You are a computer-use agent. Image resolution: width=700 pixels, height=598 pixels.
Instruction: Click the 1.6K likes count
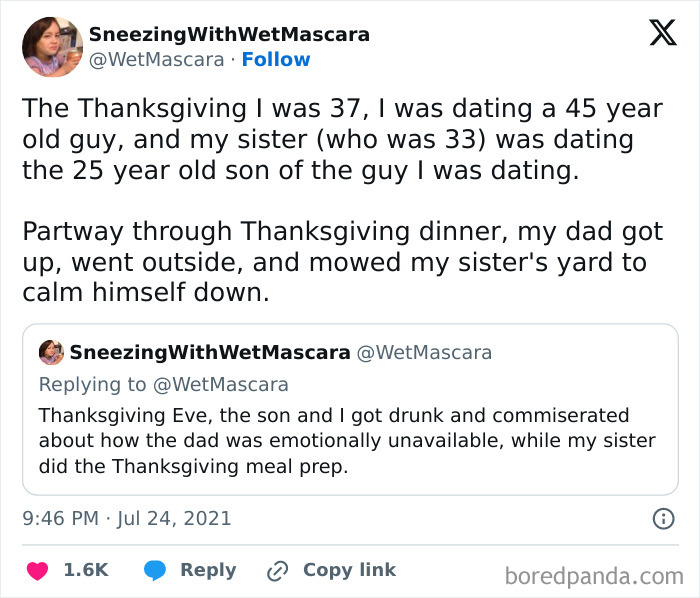pyautogui.click(x=86, y=570)
